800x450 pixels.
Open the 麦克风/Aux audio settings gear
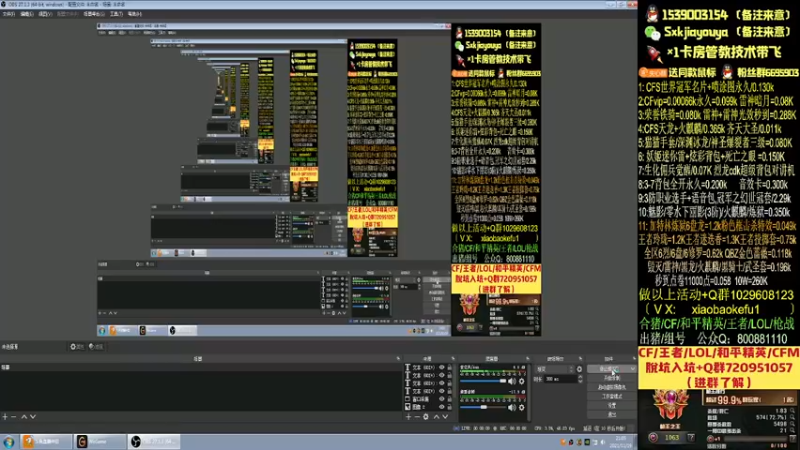[521, 381]
